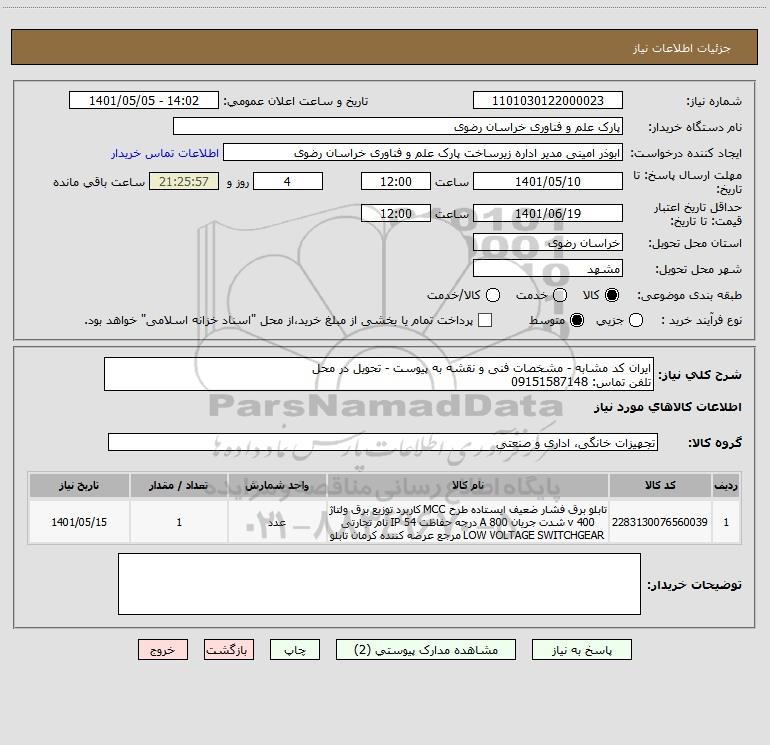
Task: Click the response deadline date 1401/05/10
Action: point(548,181)
